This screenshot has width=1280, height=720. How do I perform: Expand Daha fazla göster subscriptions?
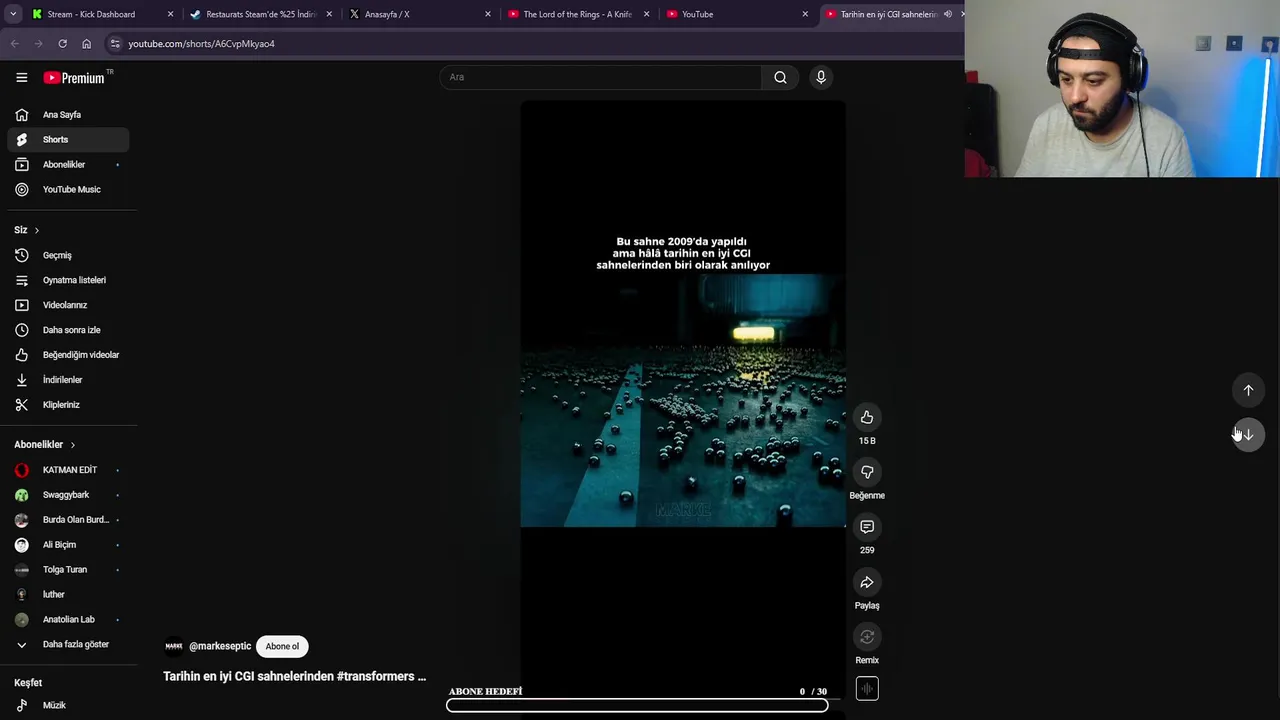[x=68, y=645]
